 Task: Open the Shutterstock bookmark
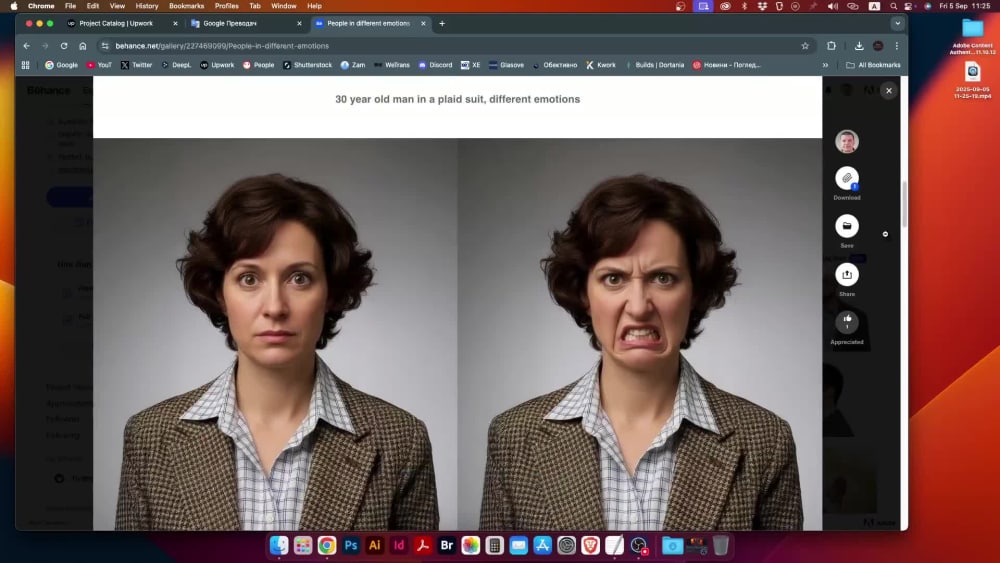click(307, 65)
